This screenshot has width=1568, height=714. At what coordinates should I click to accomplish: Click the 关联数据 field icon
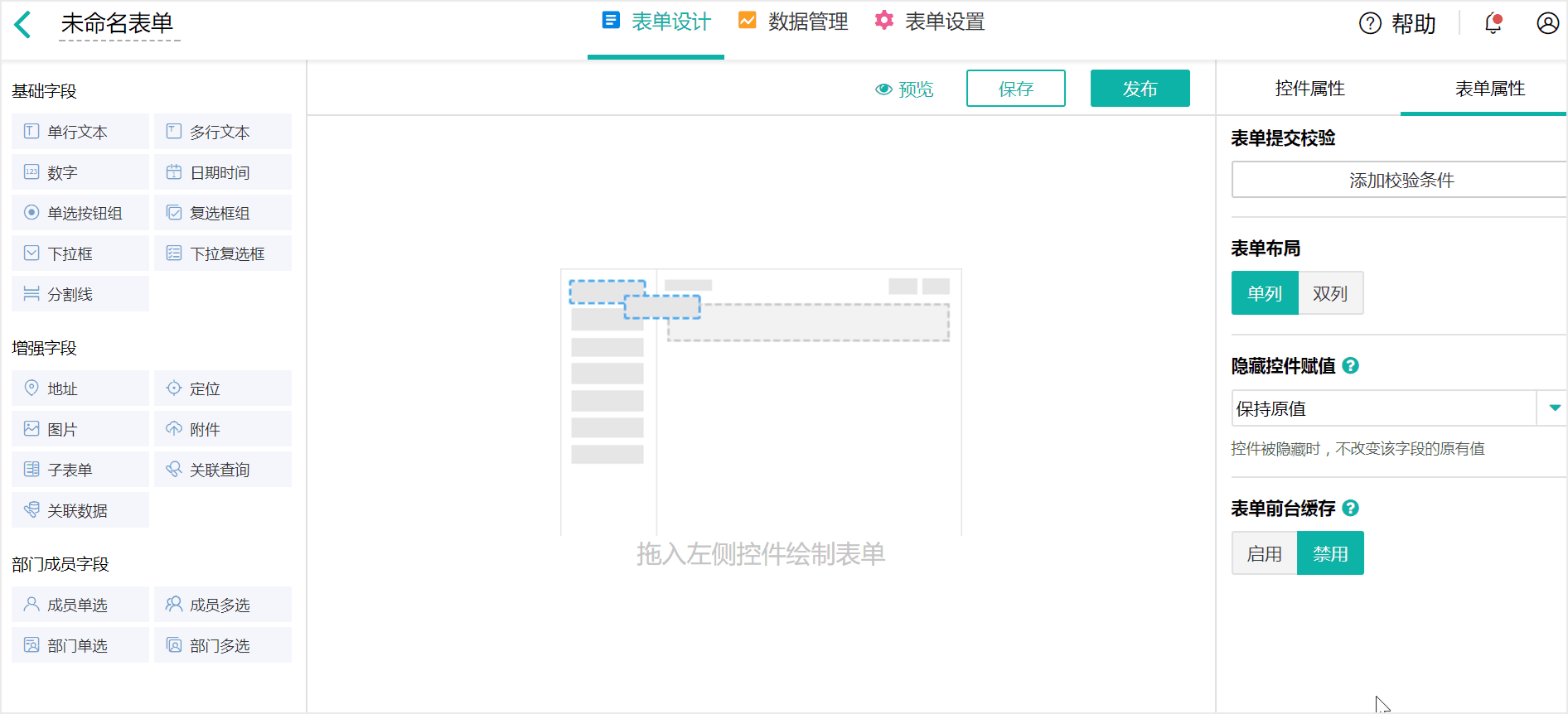pyautogui.click(x=31, y=509)
